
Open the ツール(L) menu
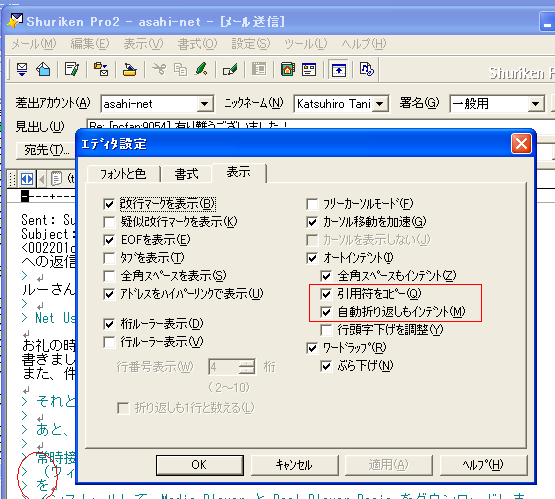coord(305,44)
